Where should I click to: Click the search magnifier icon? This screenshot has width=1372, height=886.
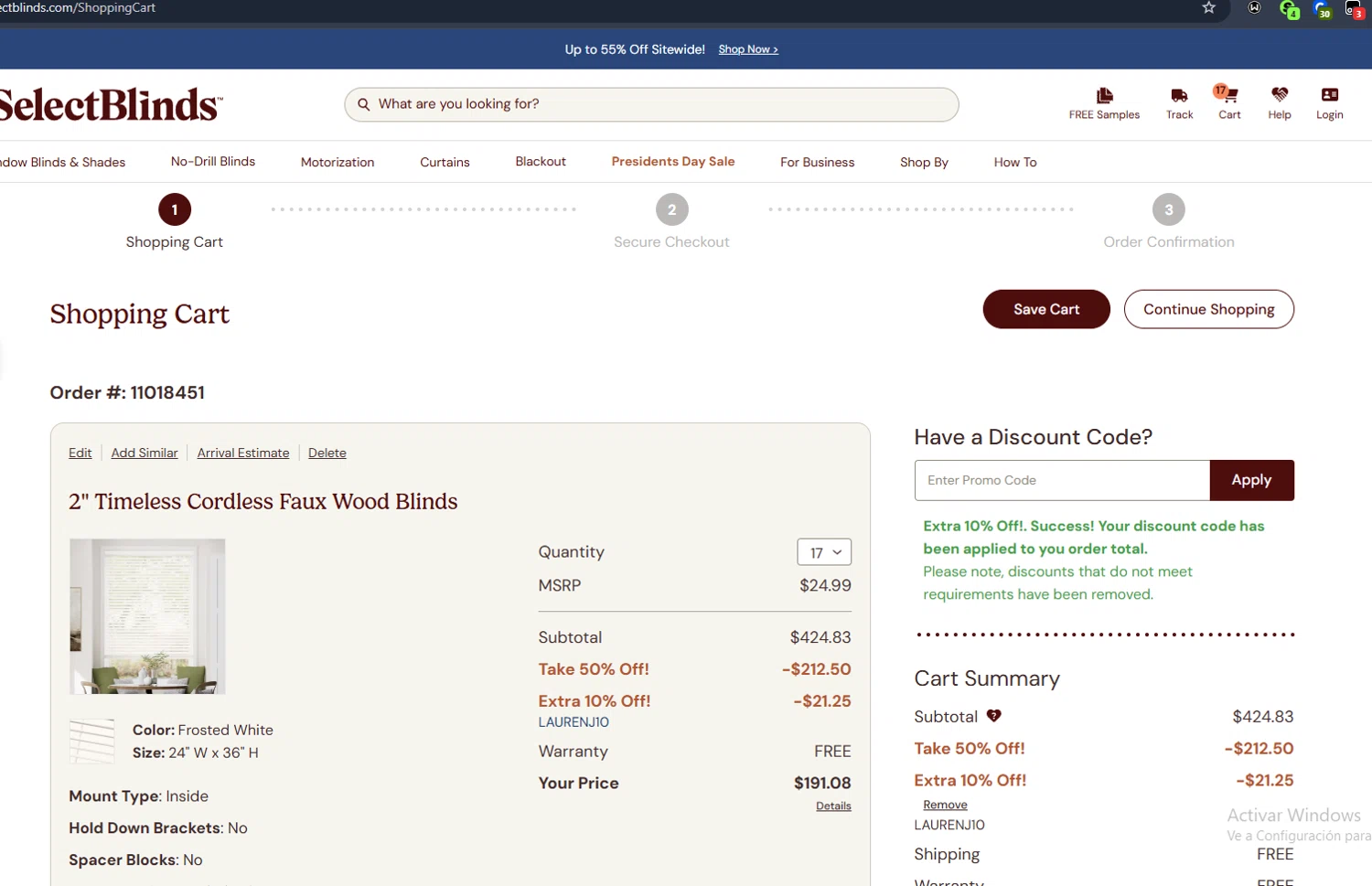pos(363,104)
